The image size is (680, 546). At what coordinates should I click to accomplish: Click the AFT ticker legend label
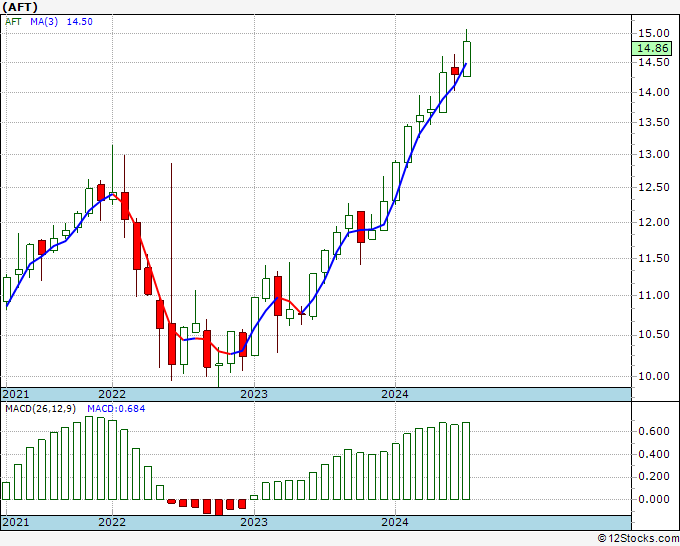click(13, 22)
